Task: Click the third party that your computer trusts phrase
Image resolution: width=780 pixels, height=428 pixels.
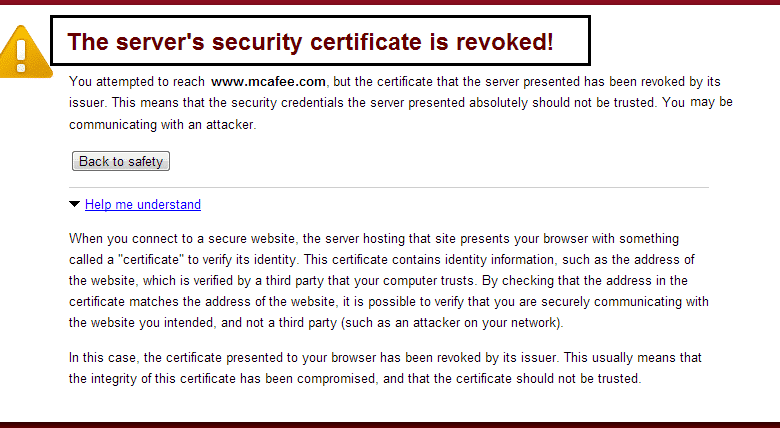Action: pos(370,281)
